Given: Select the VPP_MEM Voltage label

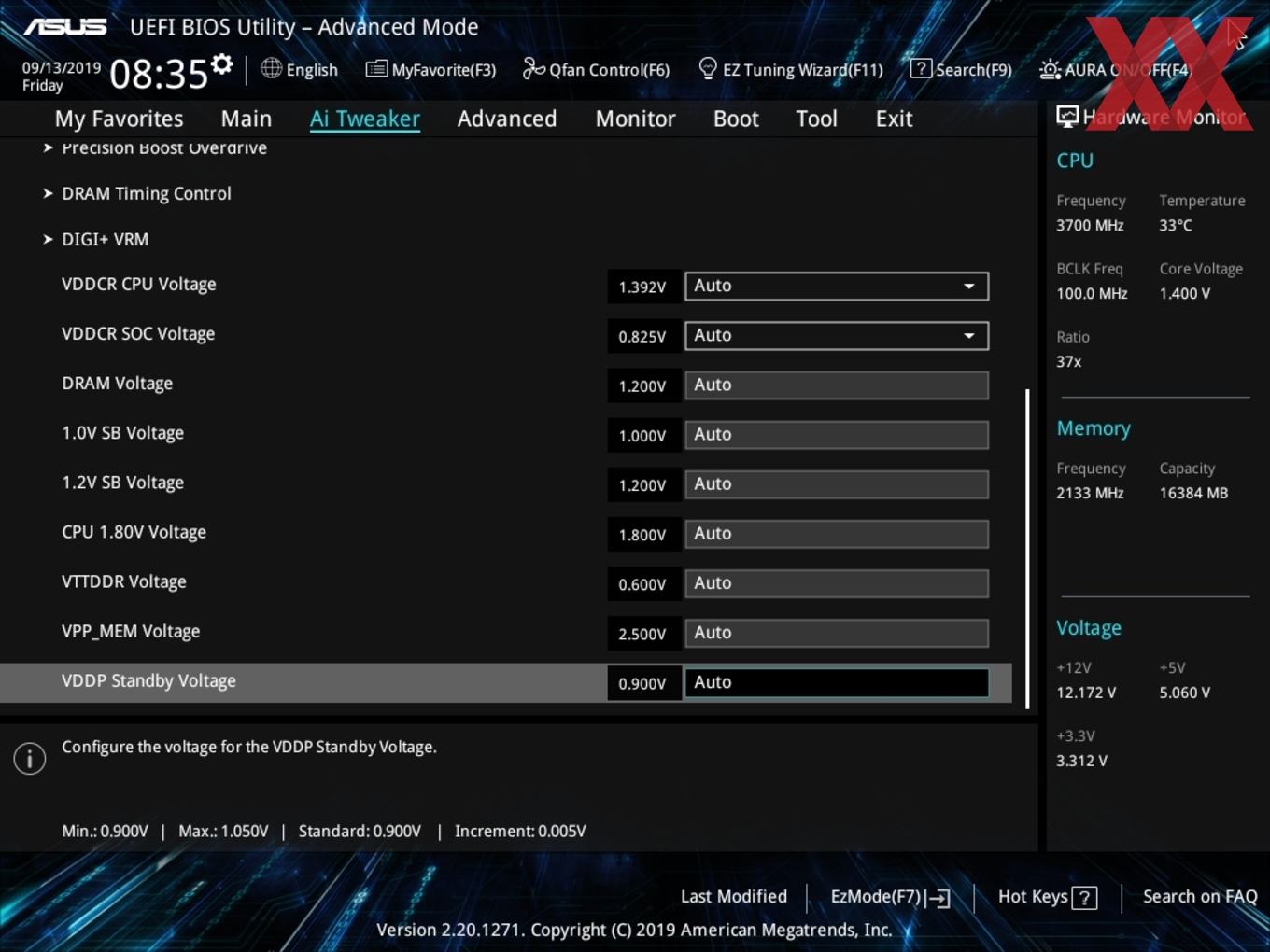Looking at the screenshot, I should pos(131,631).
